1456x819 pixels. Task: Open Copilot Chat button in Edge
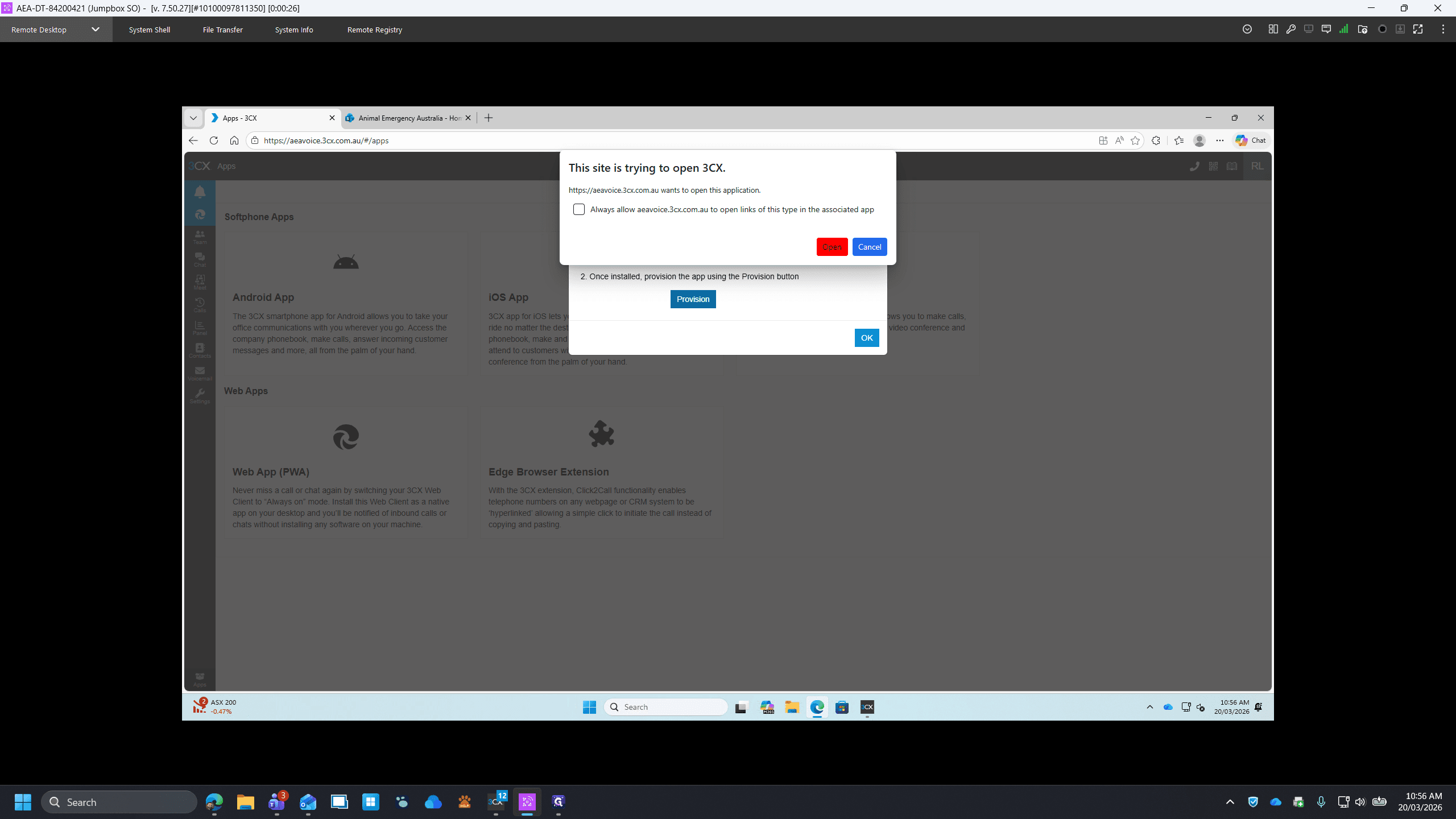point(1251,140)
